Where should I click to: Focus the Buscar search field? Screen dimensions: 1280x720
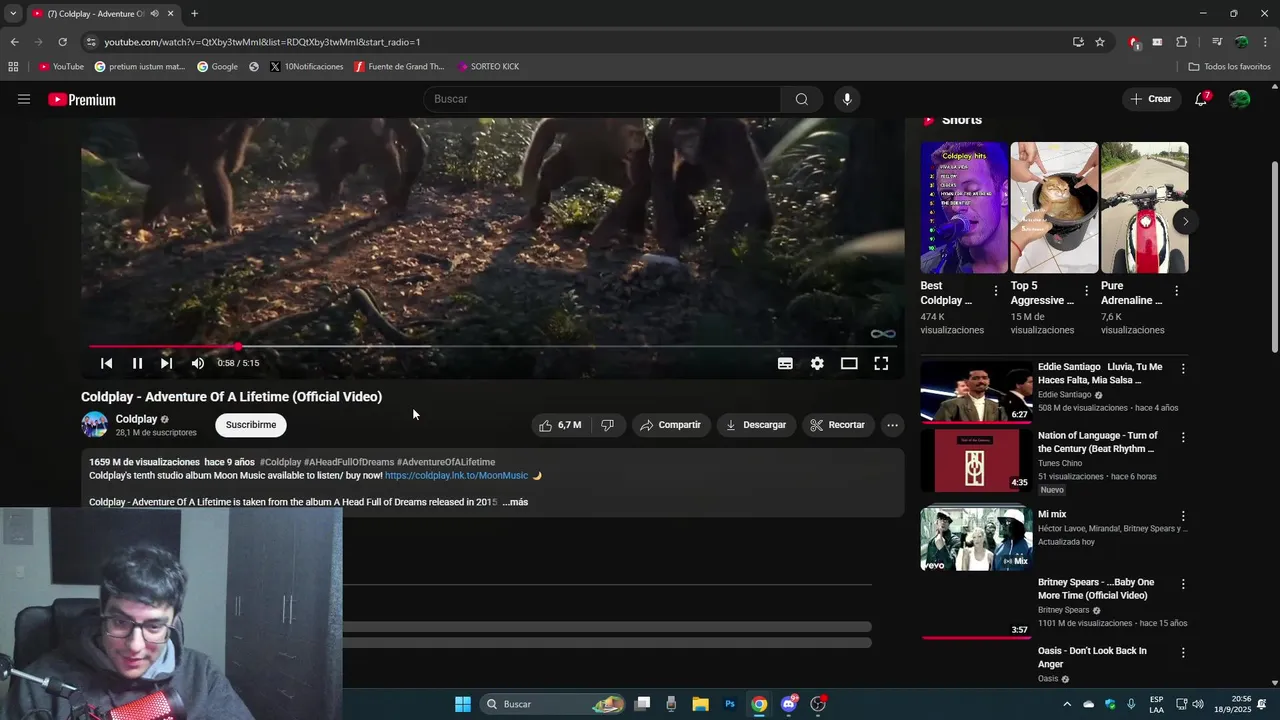[602, 99]
